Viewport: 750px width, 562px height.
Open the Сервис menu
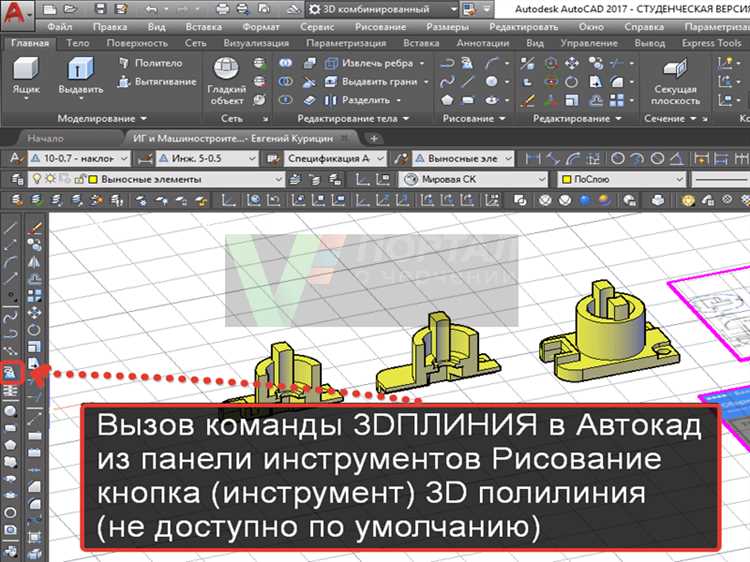[317, 27]
